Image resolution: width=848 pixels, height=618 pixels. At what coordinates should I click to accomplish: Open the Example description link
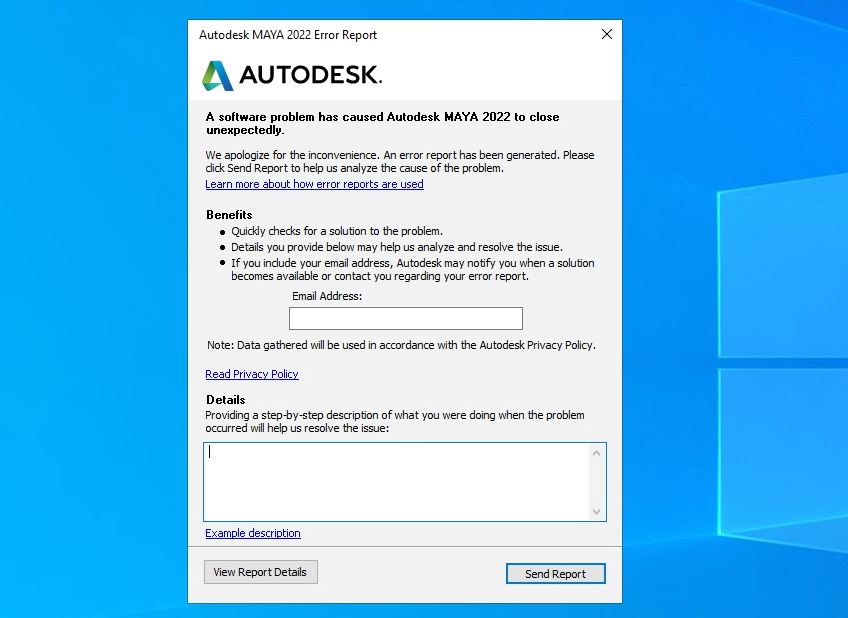coord(253,533)
